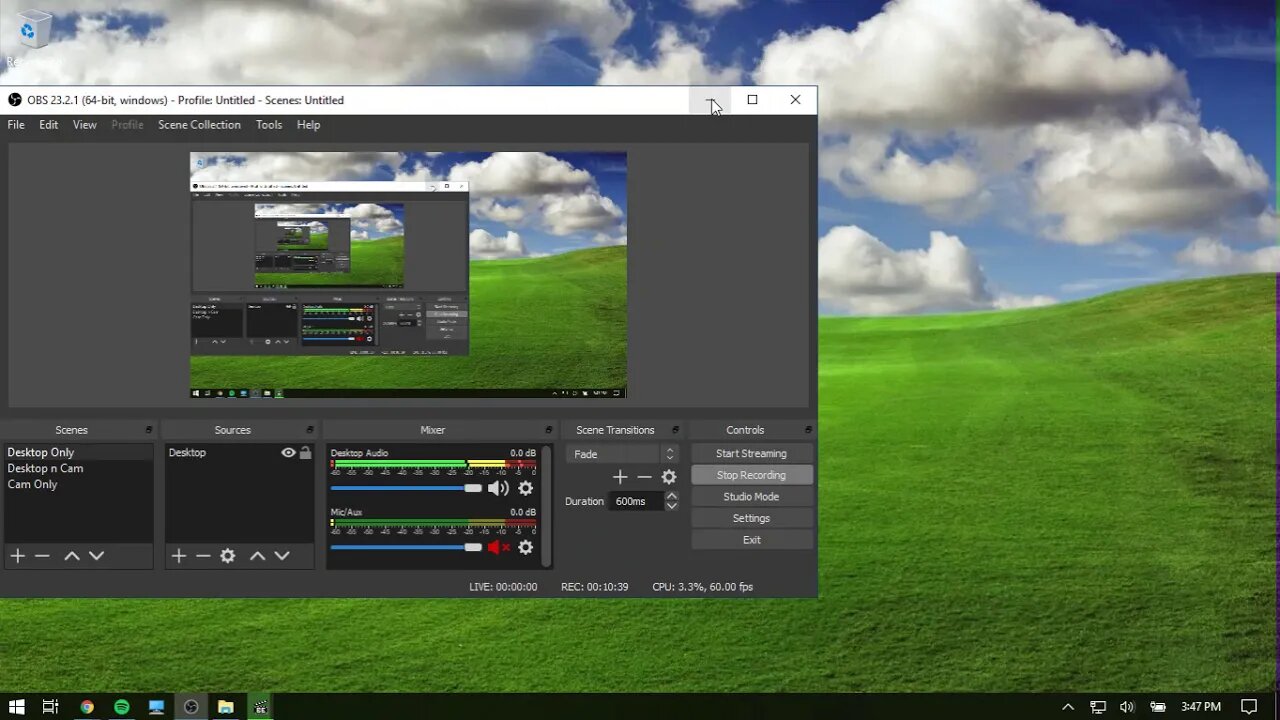Image resolution: width=1280 pixels, height=720 pixels.
Task: Move the selected source down
Action: 282,556
